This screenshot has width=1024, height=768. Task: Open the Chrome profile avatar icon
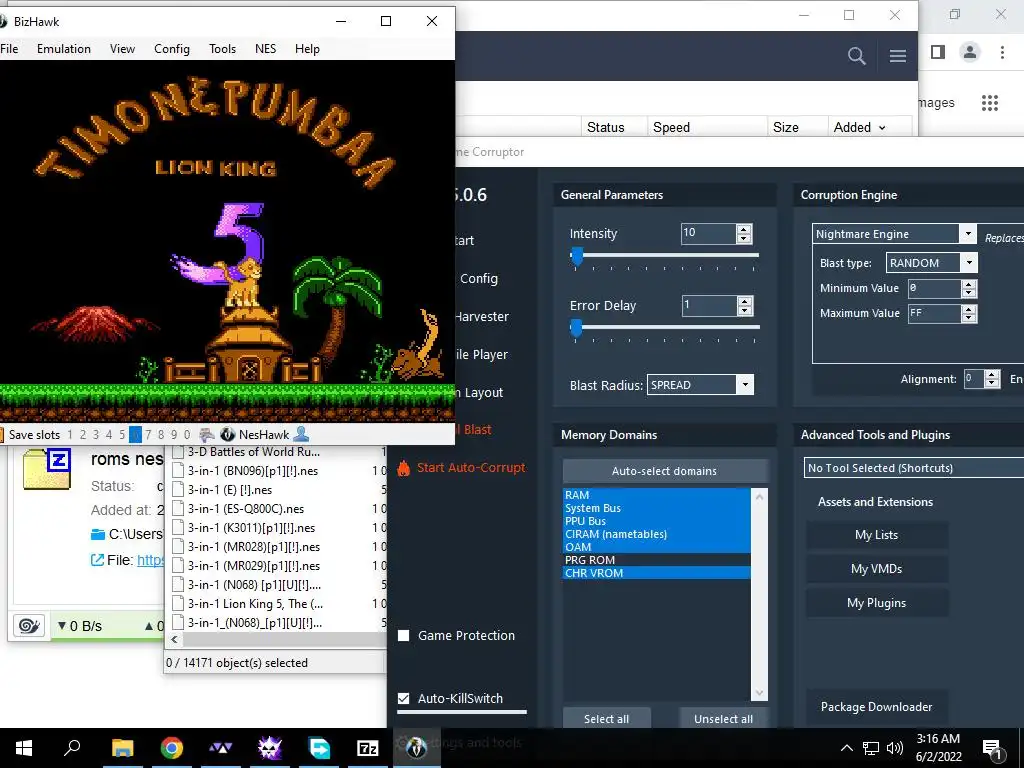click(970, 52)
